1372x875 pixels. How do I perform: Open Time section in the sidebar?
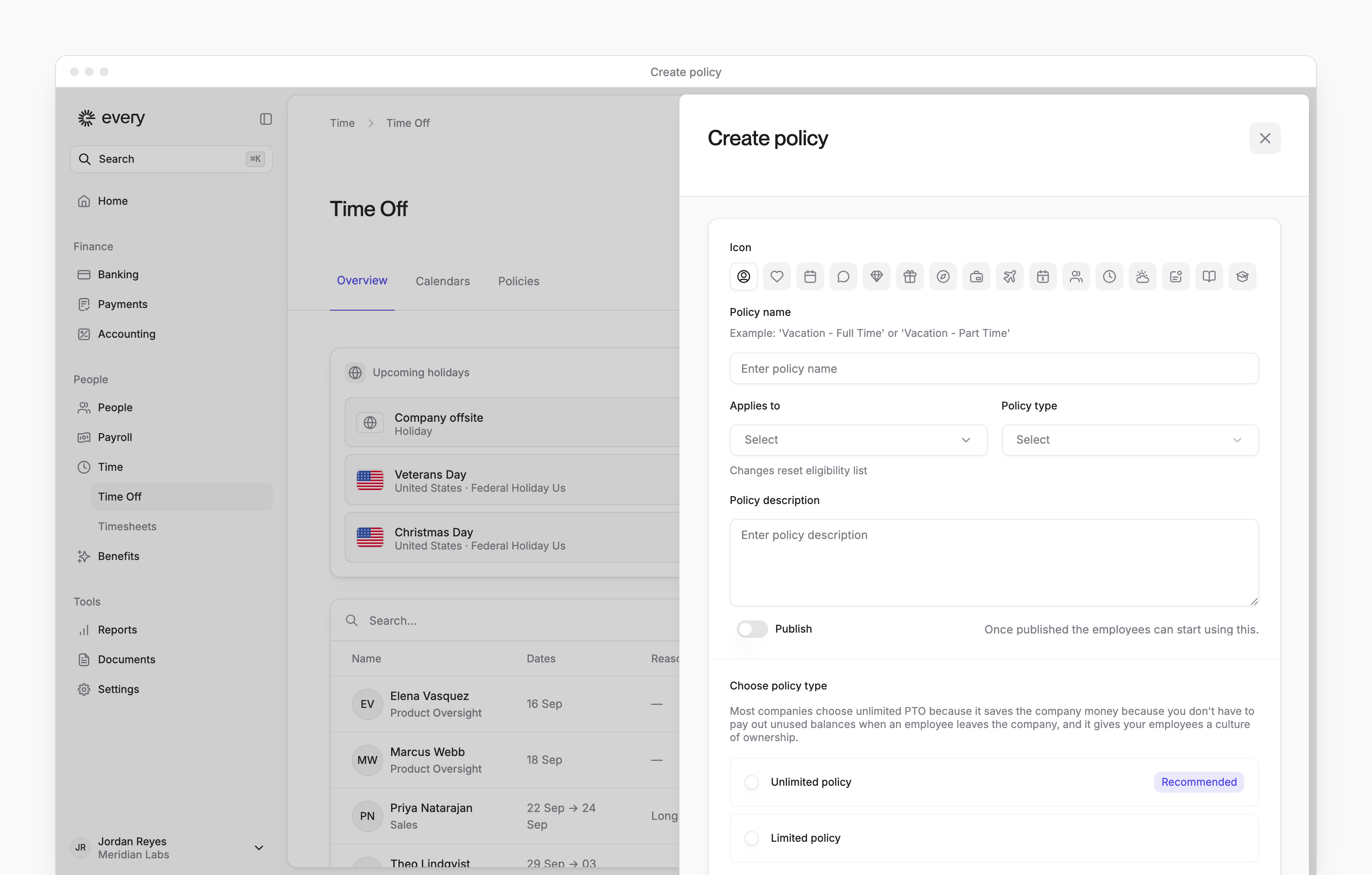point(171,467)
